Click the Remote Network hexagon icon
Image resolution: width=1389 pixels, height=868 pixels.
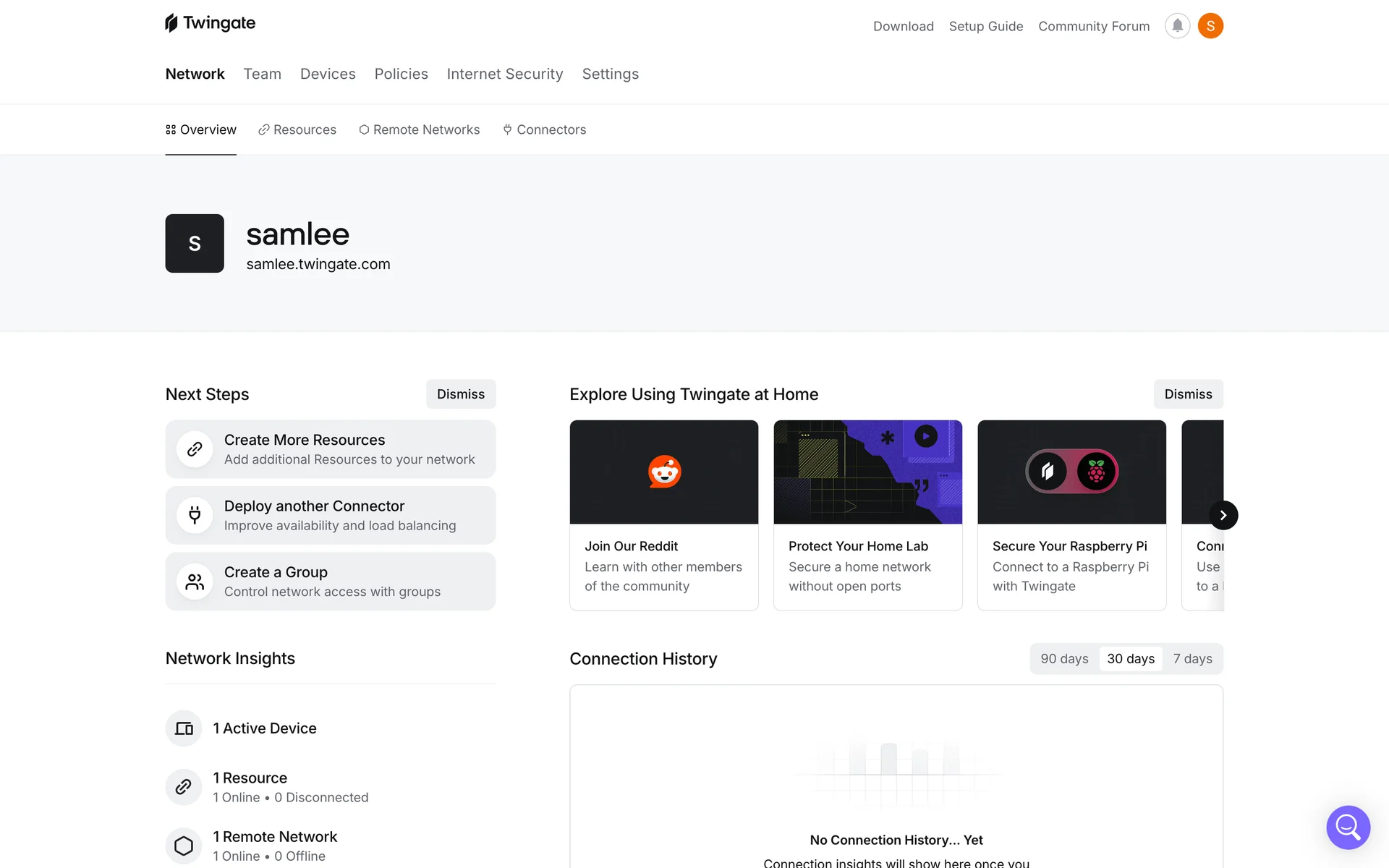(x=184, y=846)
